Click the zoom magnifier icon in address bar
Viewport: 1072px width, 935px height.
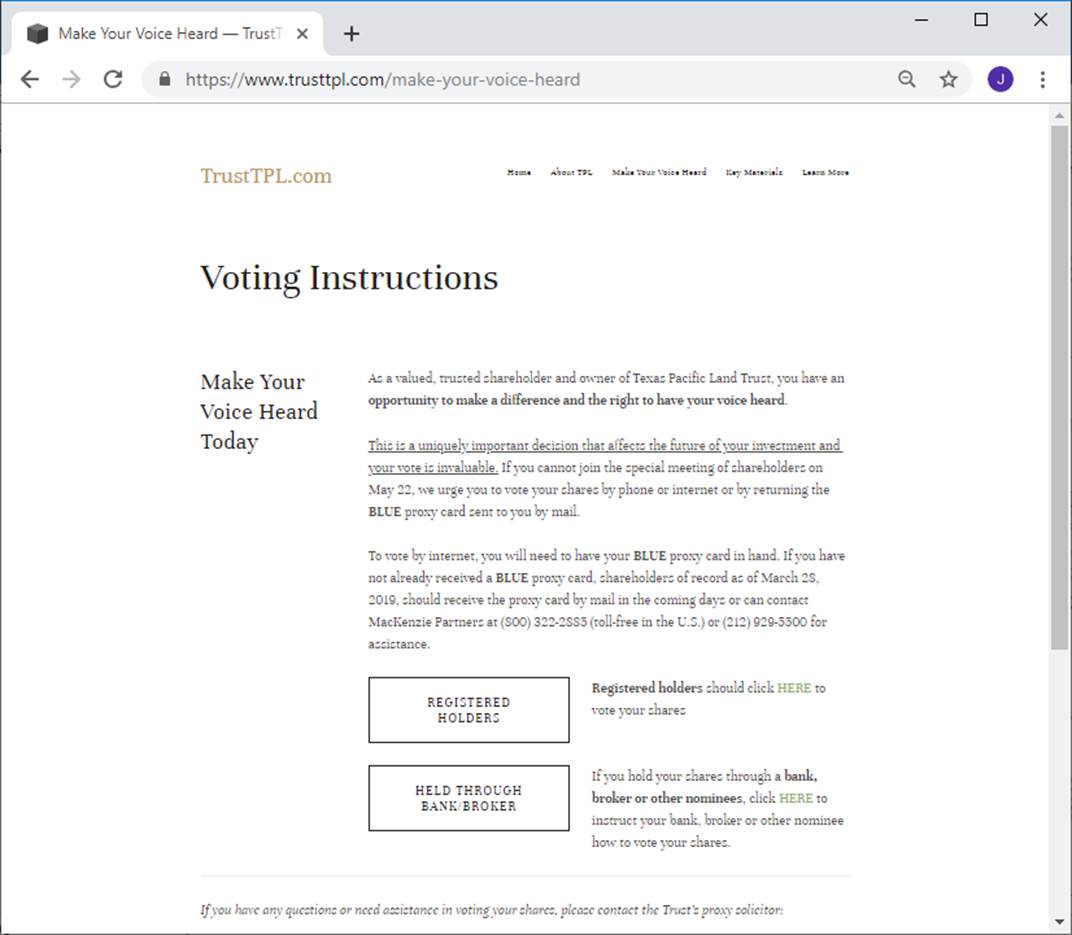coord(907,80)
